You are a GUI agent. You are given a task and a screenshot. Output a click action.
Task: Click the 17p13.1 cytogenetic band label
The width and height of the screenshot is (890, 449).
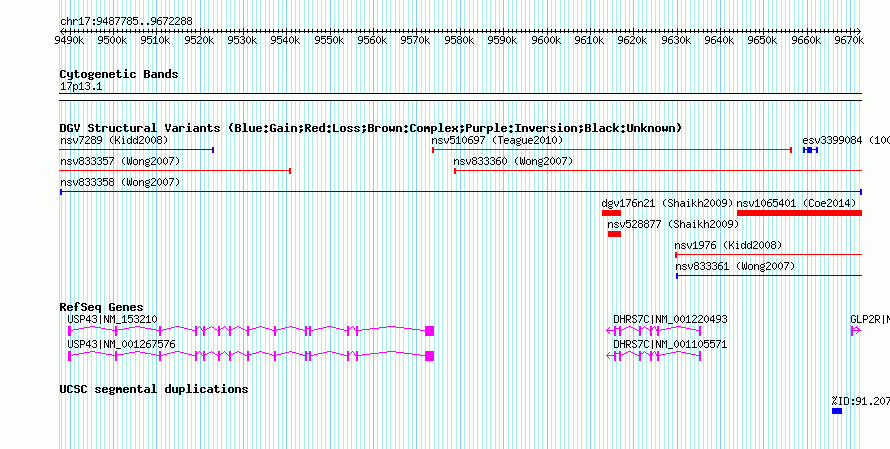(x=81, y=87)
